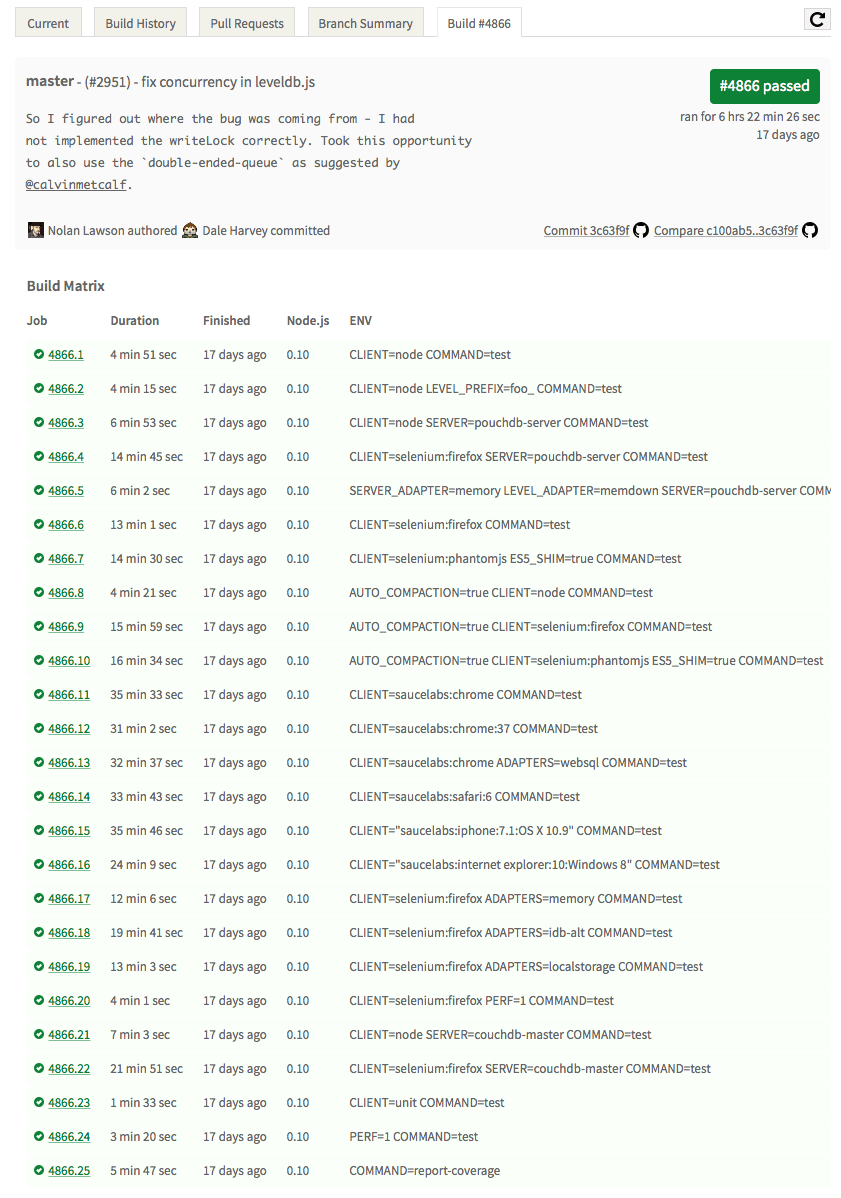Click GitHub icon beside Commit 3c63f9f
Viewport: 841px width, 1198px height.
(x=641, y=231)
